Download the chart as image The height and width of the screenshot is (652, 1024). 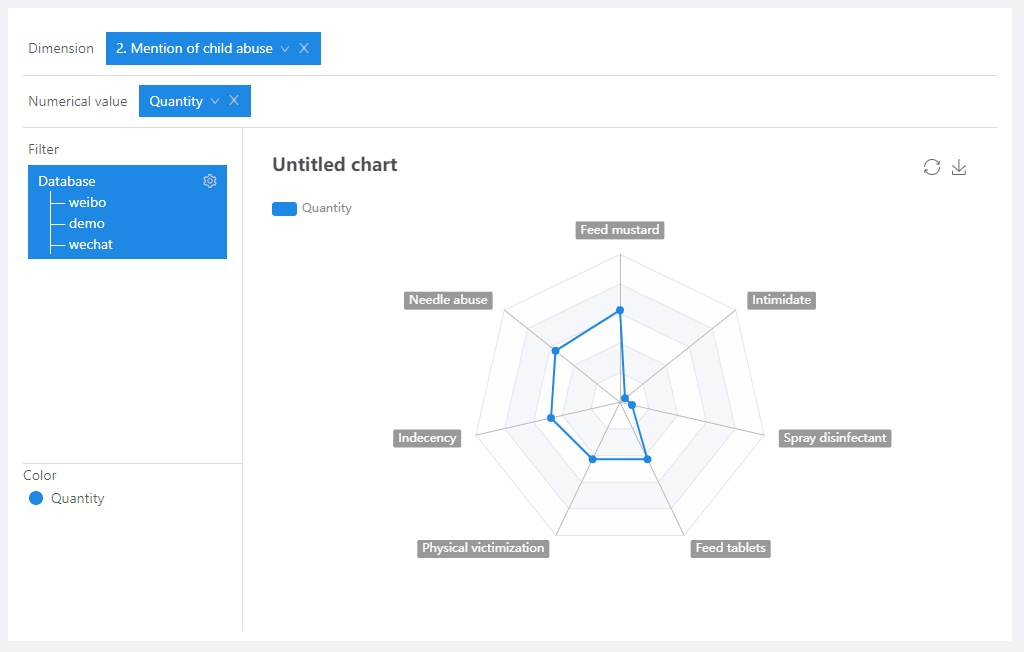click(959, 167)
